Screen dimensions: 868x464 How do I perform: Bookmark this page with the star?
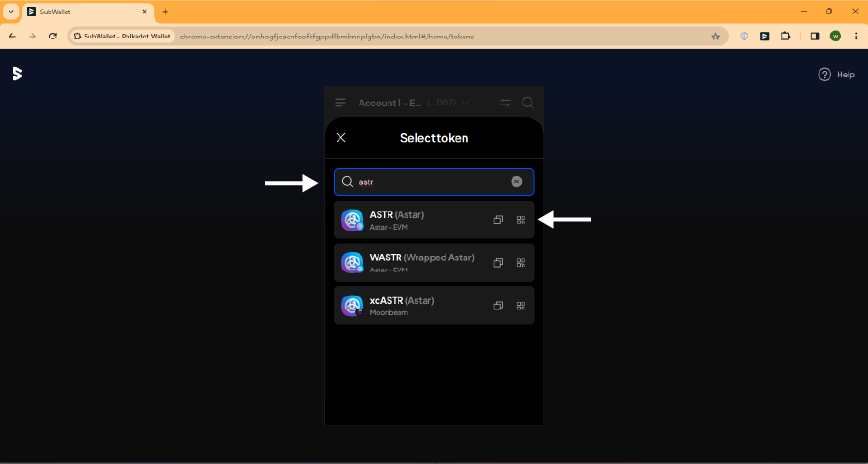click(x=715, y=35)
